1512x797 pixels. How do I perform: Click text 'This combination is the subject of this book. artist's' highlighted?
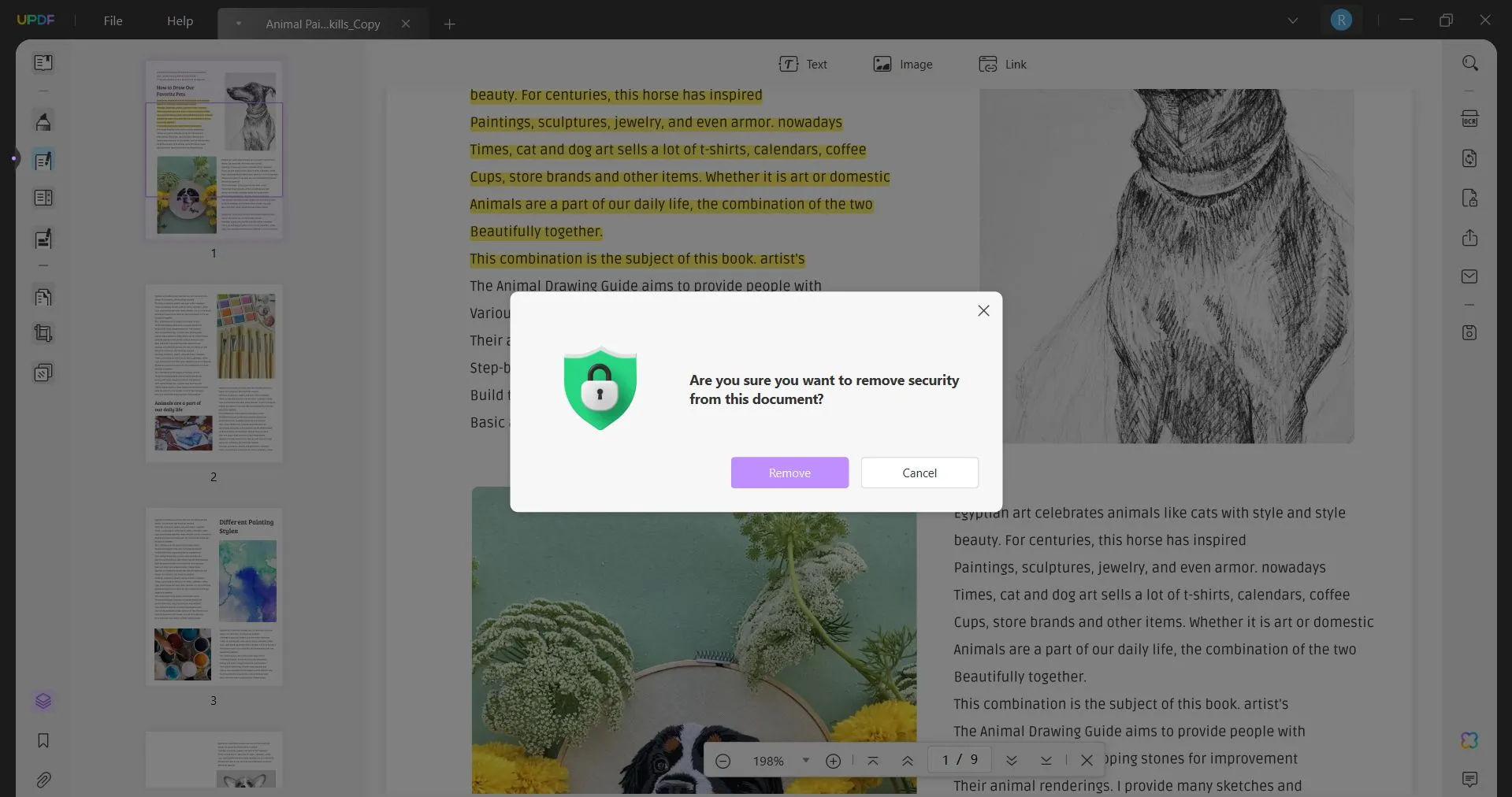click(x=637, y=259)
